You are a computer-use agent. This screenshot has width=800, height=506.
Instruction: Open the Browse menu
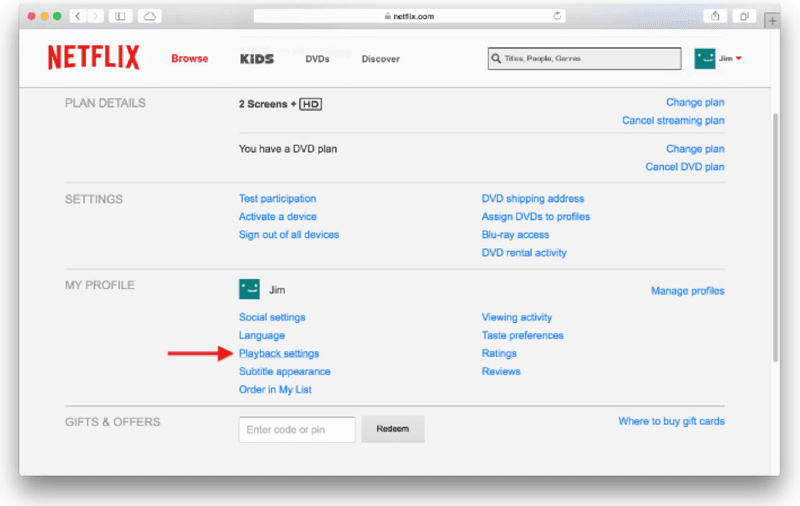pyautogui.click(x=190, y=59)
